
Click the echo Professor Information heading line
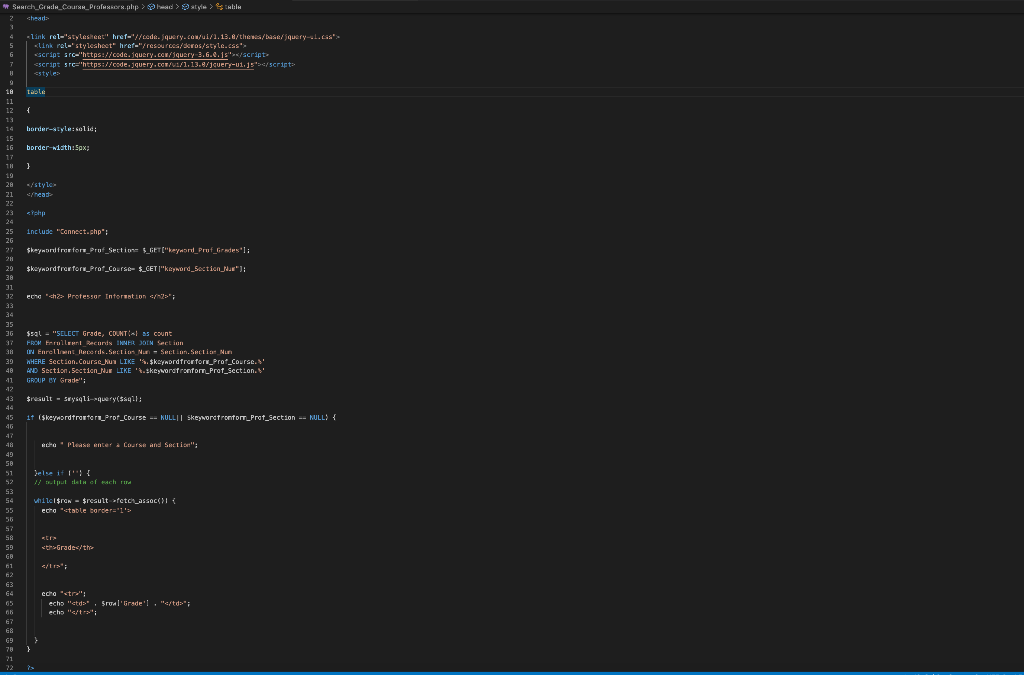[101, 296]
